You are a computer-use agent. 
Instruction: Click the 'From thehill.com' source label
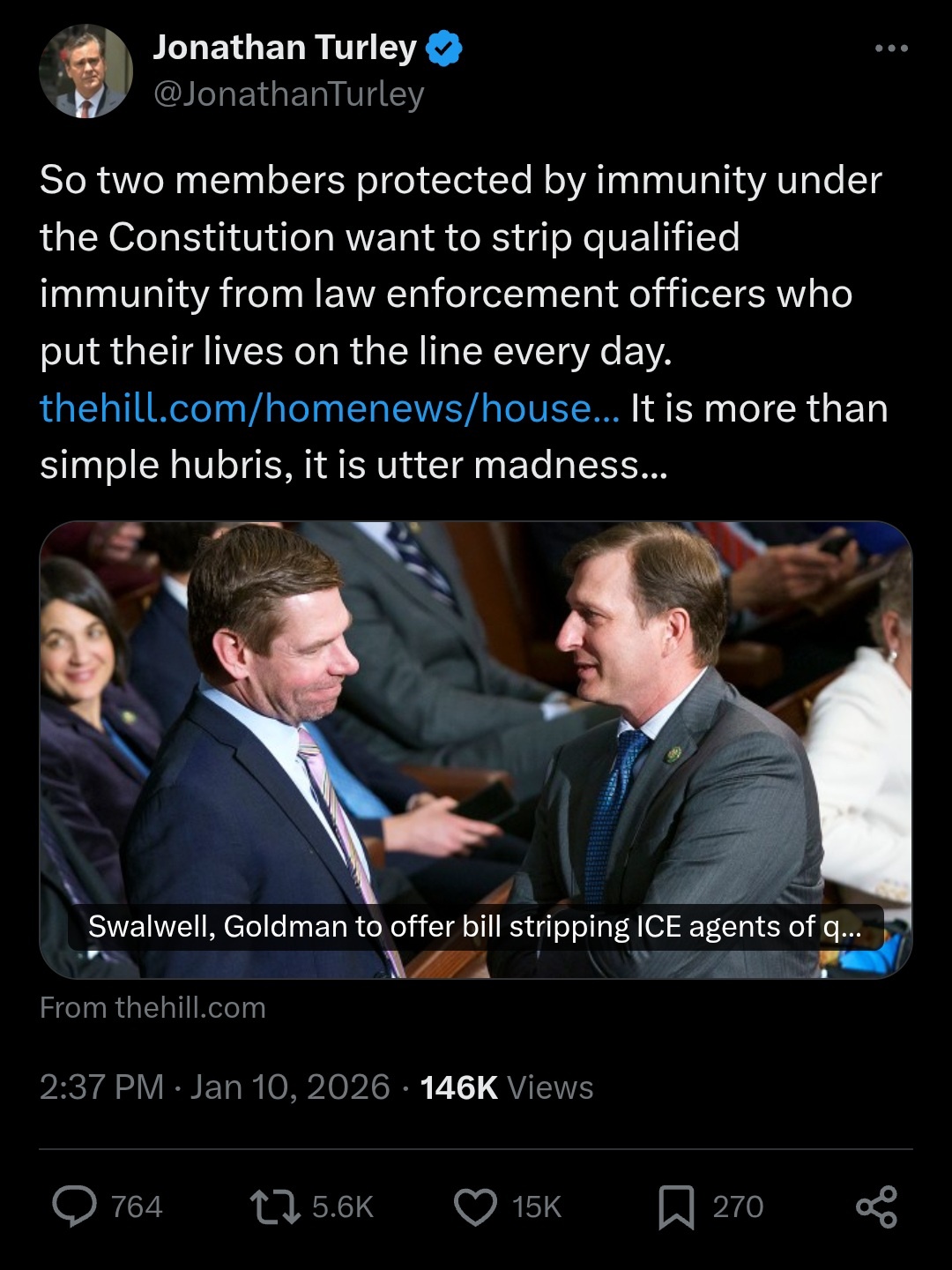pyautogui.click(x=152, y=1007)
